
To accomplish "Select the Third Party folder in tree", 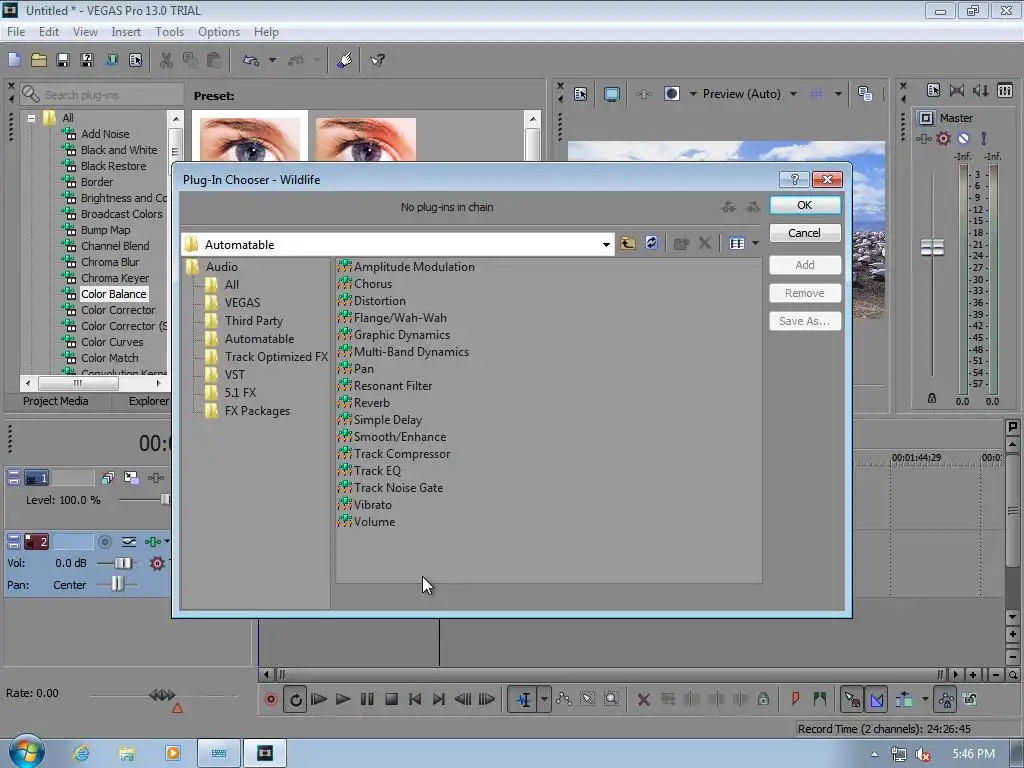I will [x=253, y=321].
